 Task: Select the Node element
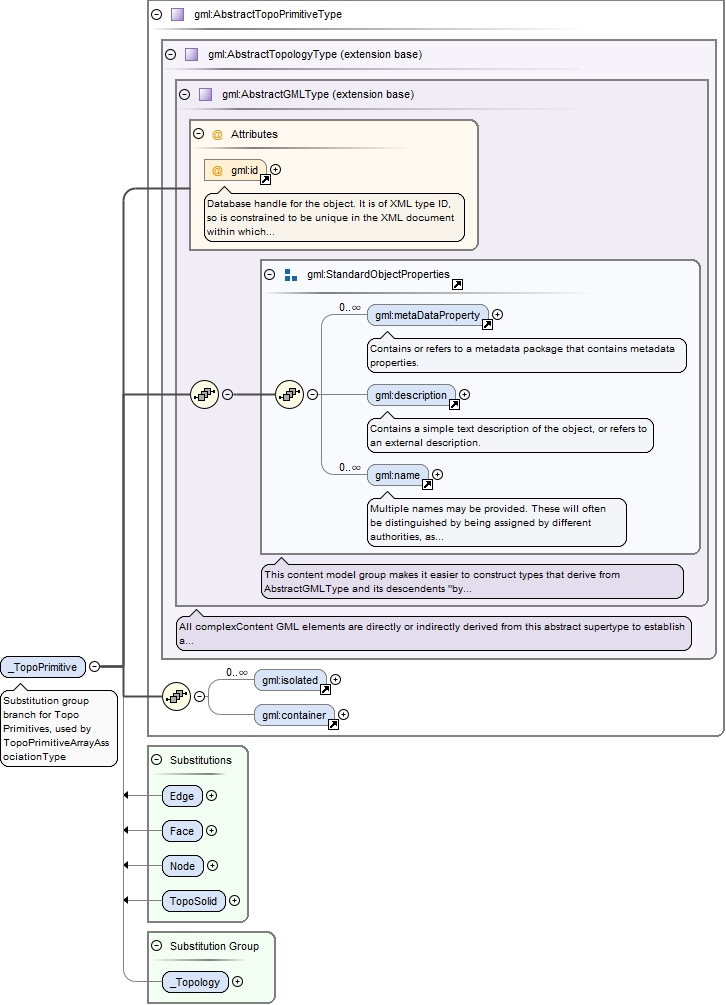183,866
